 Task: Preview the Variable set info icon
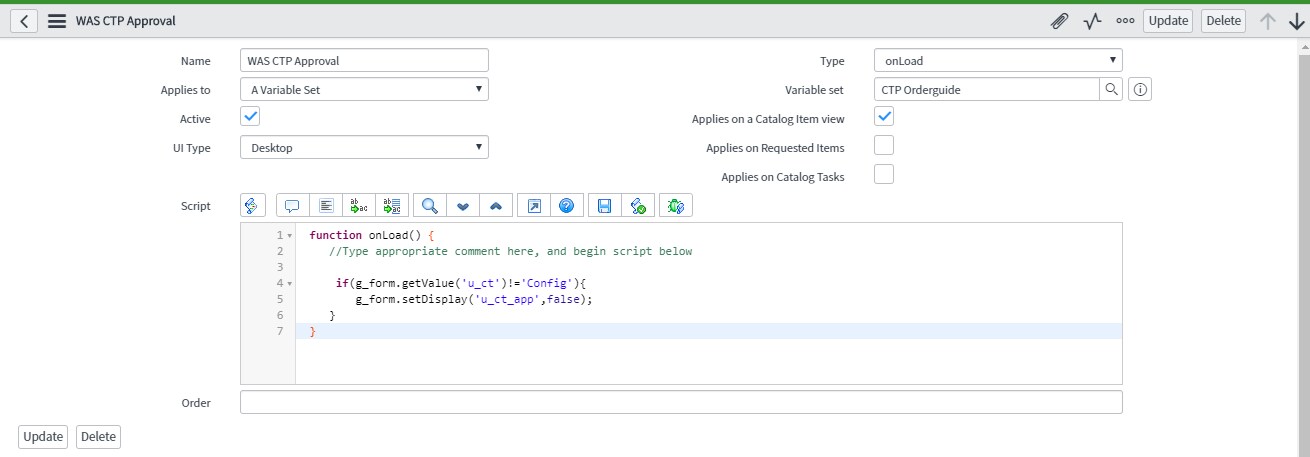pyautogui.click(x=1140, y=90)
